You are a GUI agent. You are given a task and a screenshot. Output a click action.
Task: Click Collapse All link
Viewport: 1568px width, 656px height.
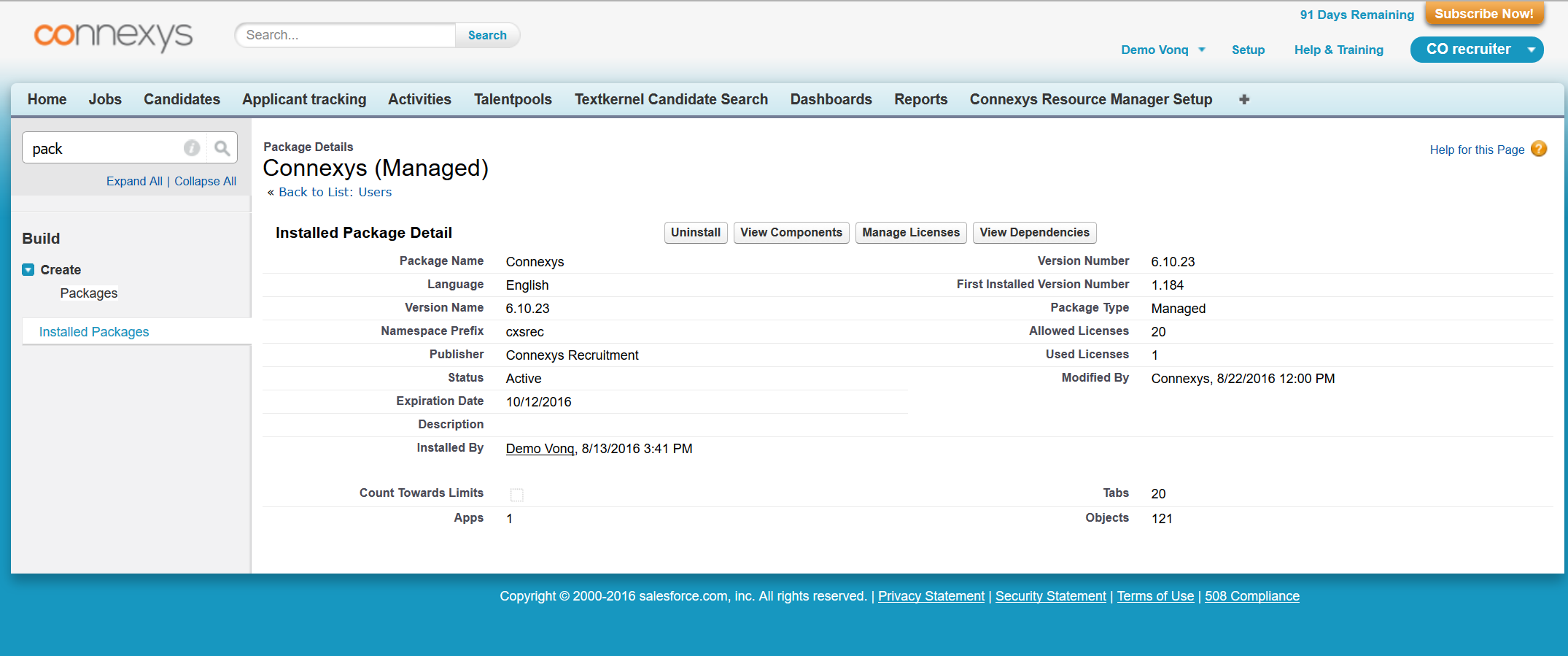click(205, 181)
